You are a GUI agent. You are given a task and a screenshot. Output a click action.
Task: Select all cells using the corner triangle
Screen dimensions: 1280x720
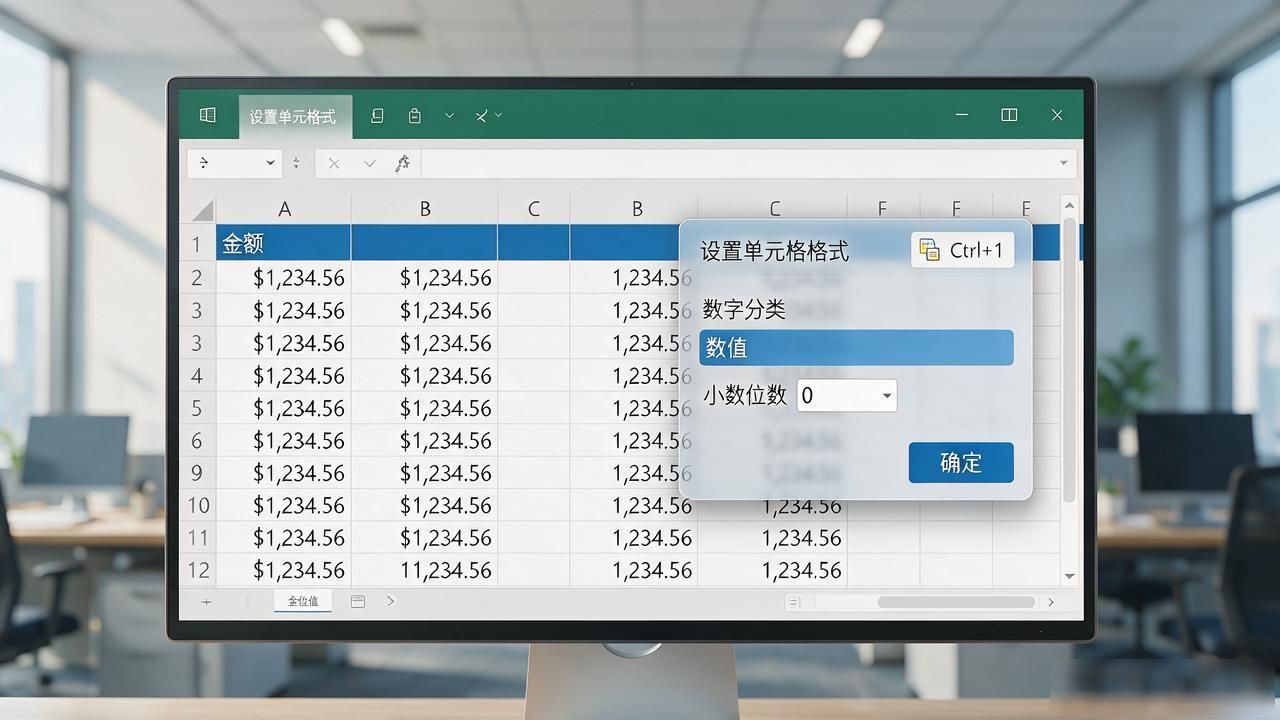[203, 210]
